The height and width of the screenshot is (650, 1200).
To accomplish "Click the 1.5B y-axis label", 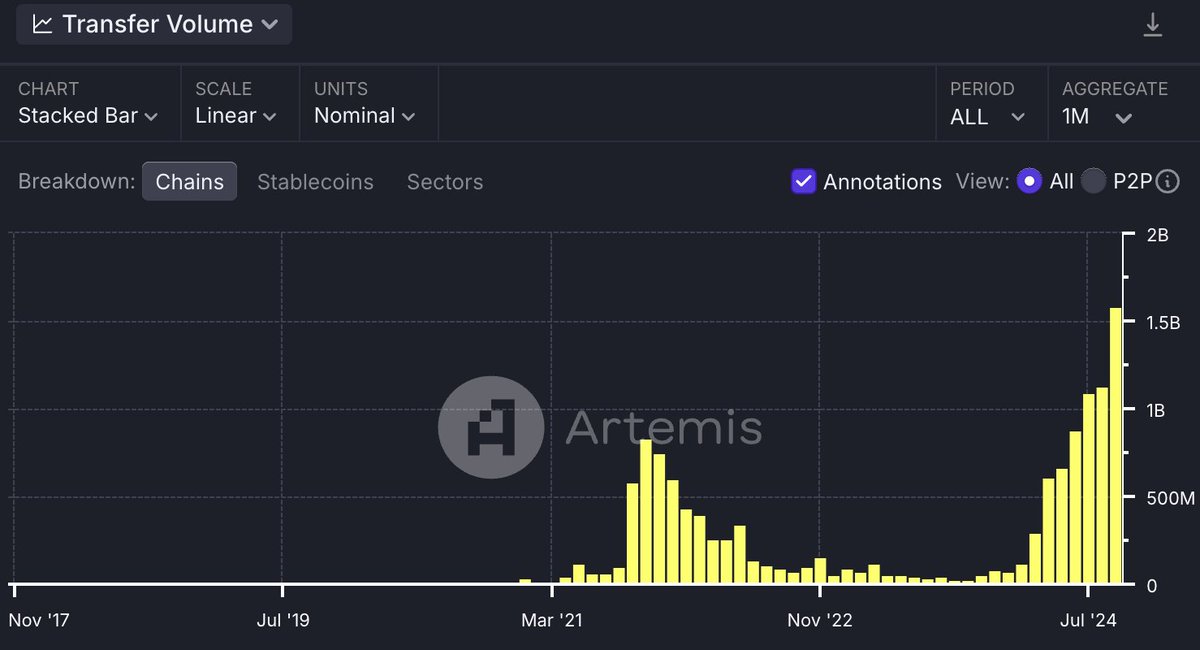I will [1164, 323].
